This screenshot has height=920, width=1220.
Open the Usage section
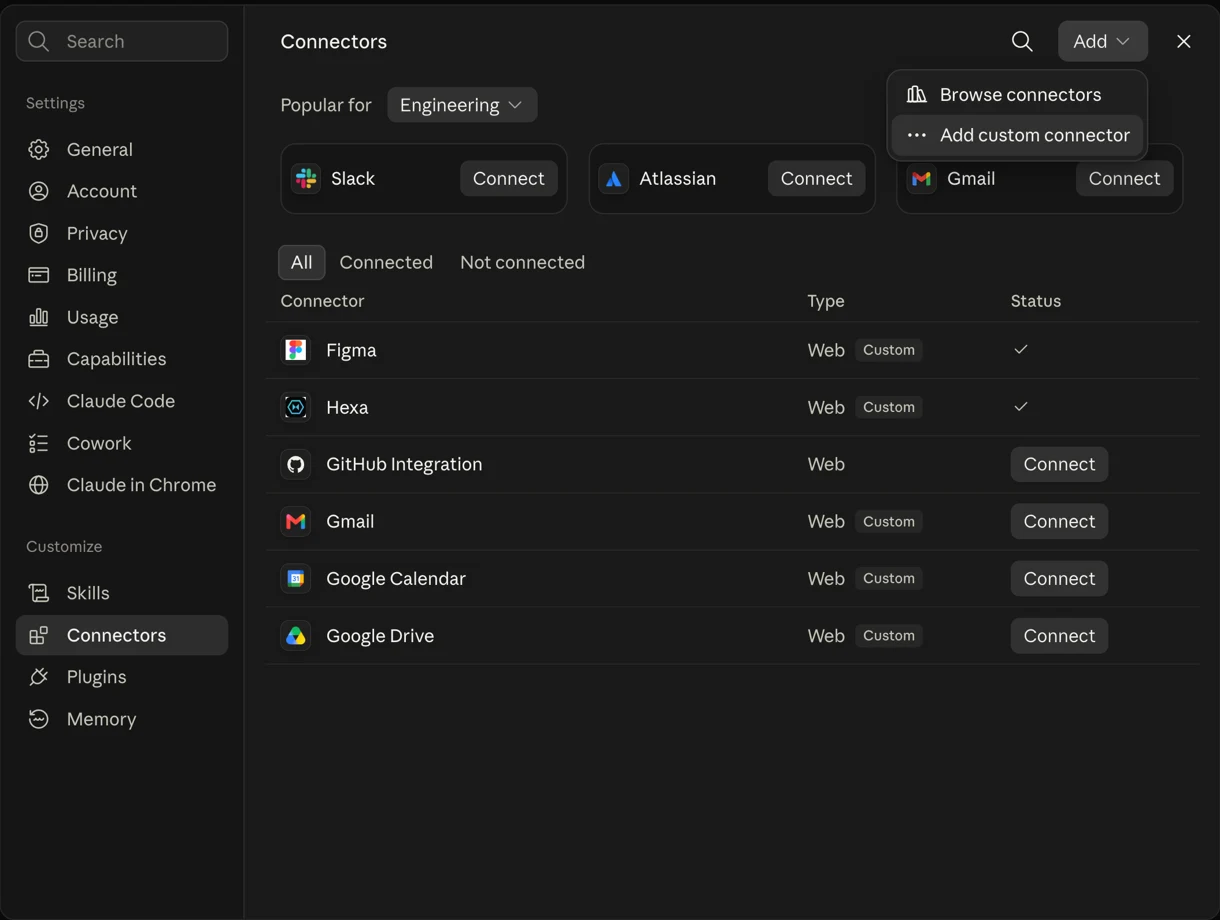pos(122,317)
